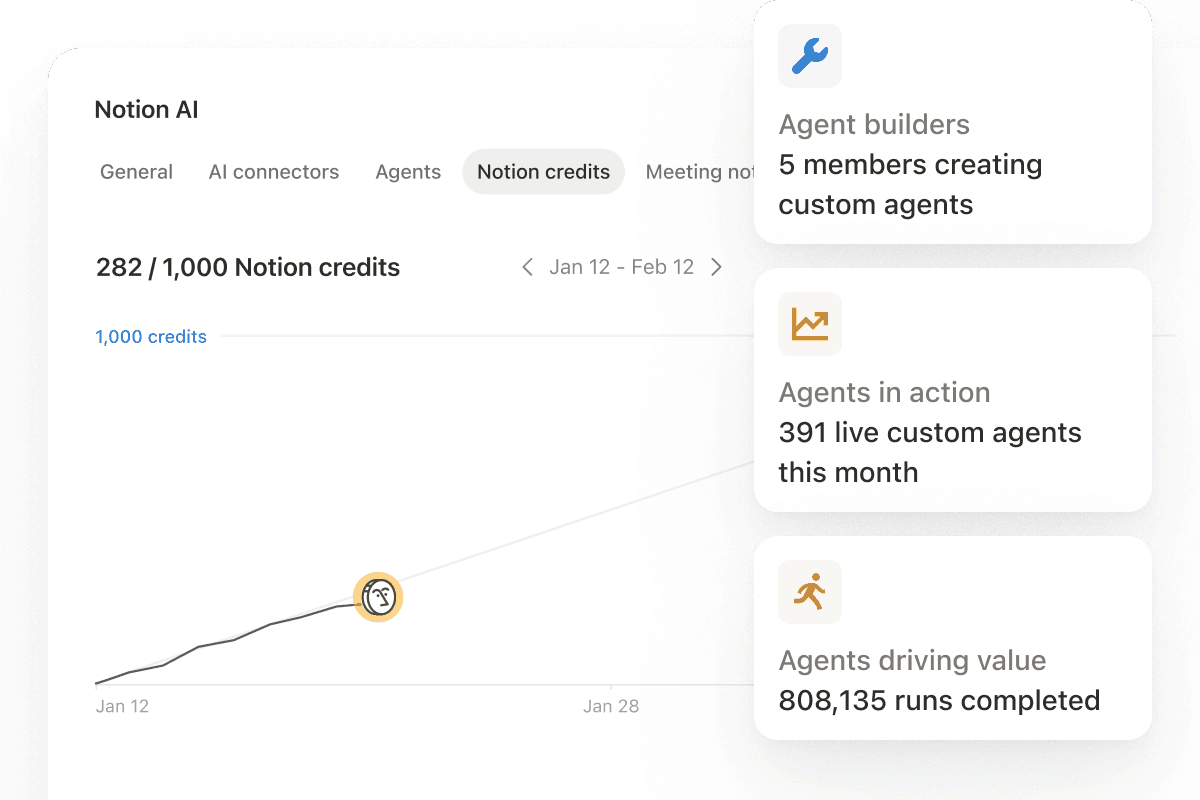
Task: Open the previous period chevron arrow
Action: pos(527,267)
